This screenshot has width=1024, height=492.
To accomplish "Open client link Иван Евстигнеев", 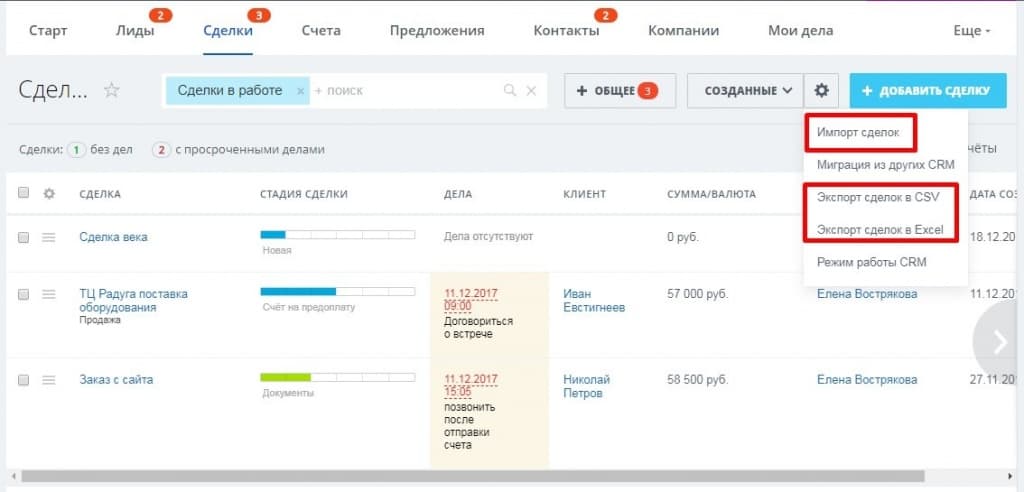I will (593, 300).
